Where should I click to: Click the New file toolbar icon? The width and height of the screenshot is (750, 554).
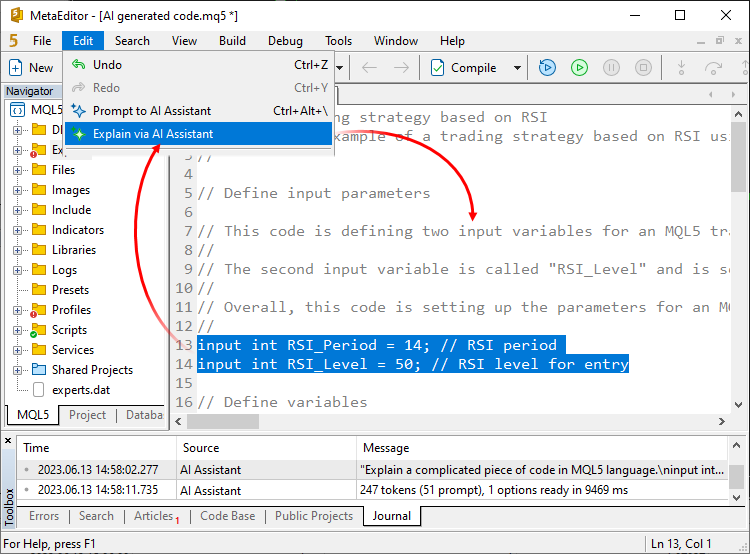click(17, 68)
